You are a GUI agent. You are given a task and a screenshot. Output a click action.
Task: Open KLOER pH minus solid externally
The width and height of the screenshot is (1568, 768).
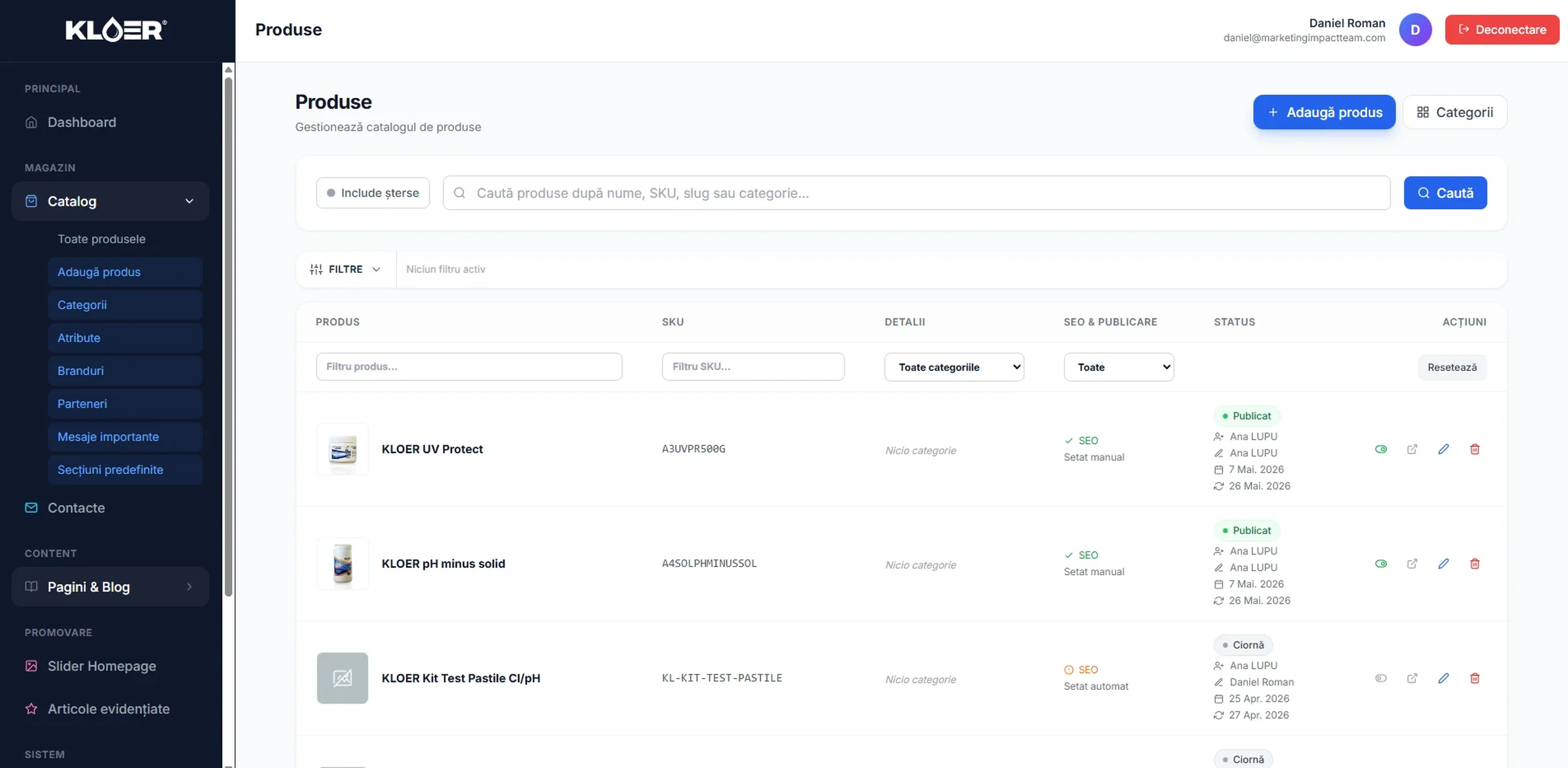1412,563
